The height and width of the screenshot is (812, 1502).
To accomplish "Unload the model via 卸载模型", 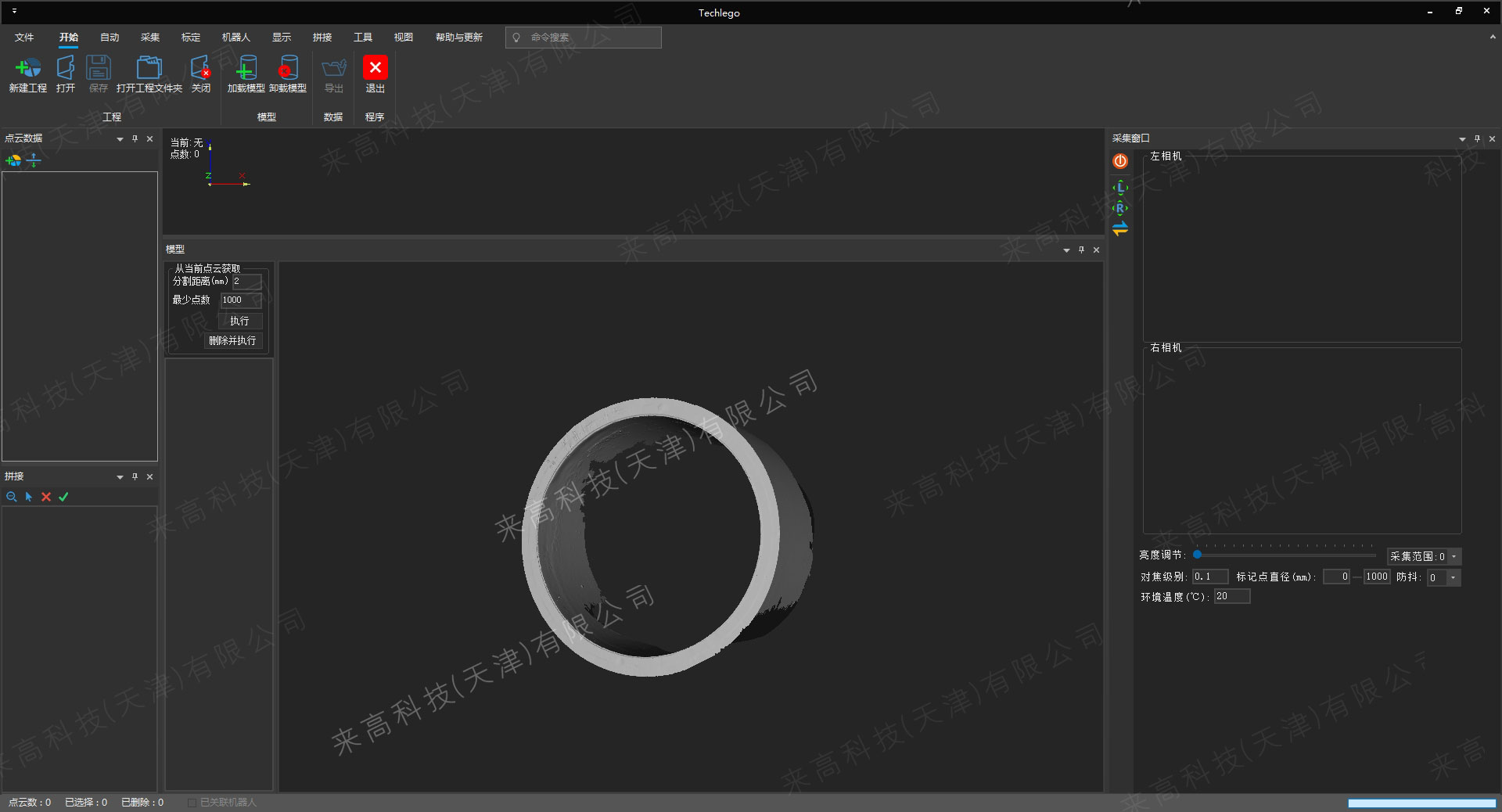I will 287,69.
